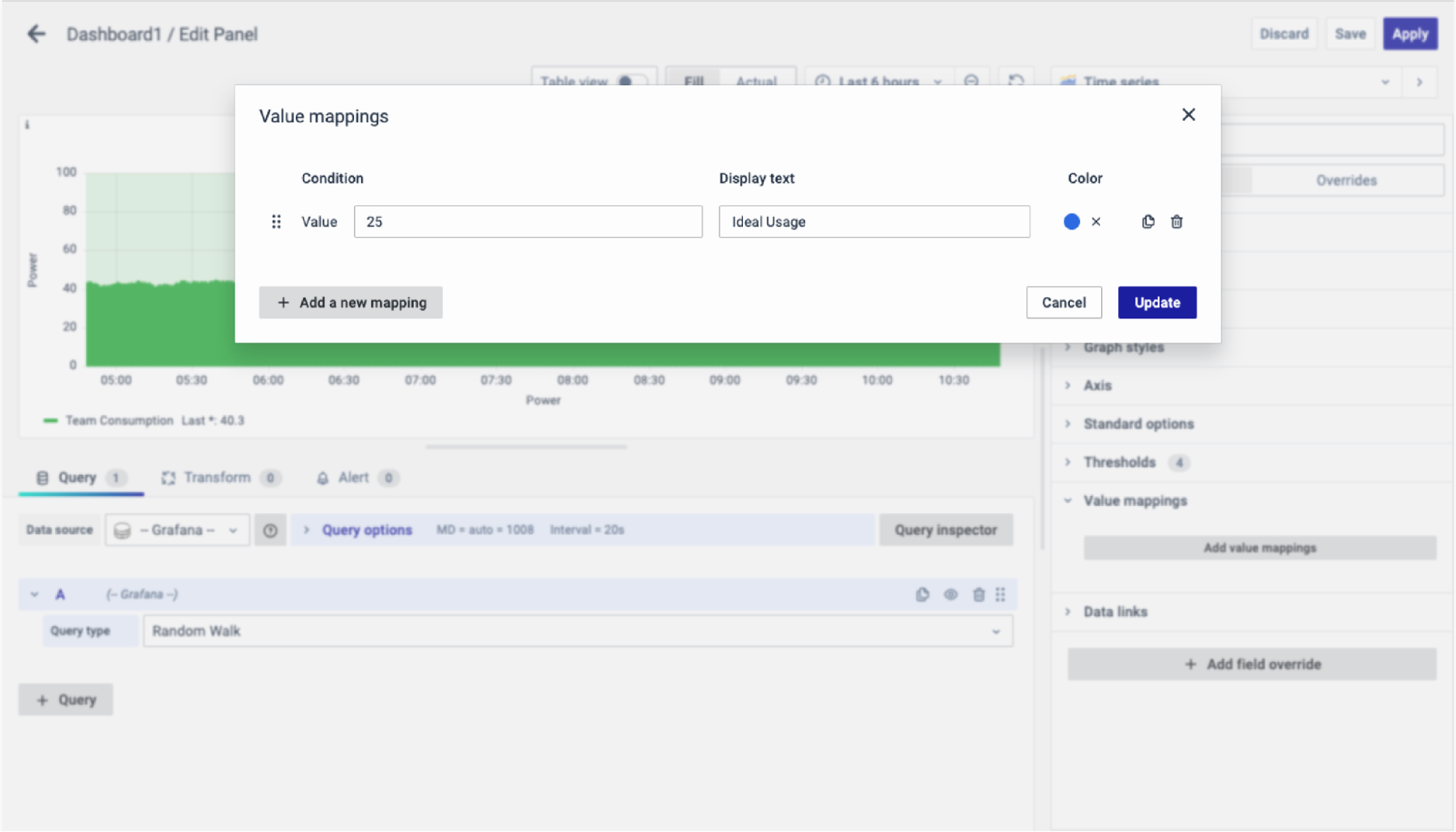Toggle query A visibility eye icon

pos(951,594)
